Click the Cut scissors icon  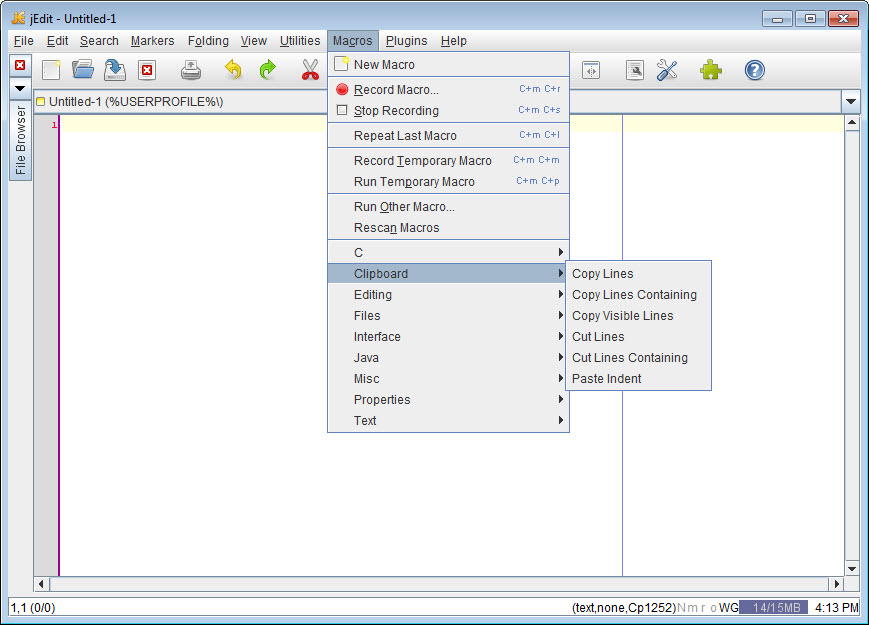click(x=310, y=70)
